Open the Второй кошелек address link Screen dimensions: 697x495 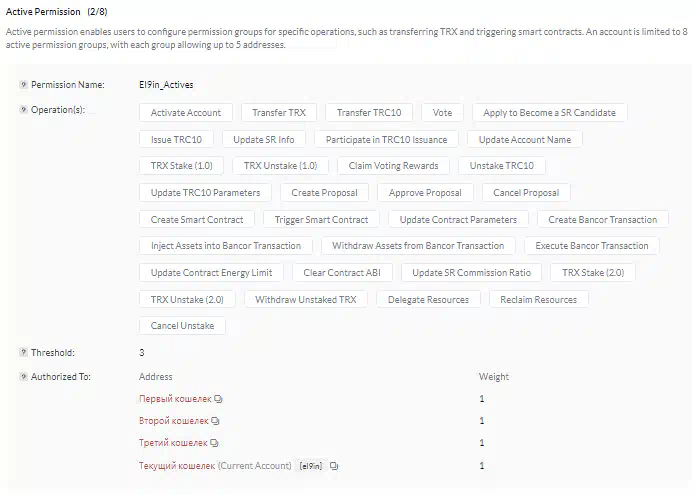[x=174, y=421]
